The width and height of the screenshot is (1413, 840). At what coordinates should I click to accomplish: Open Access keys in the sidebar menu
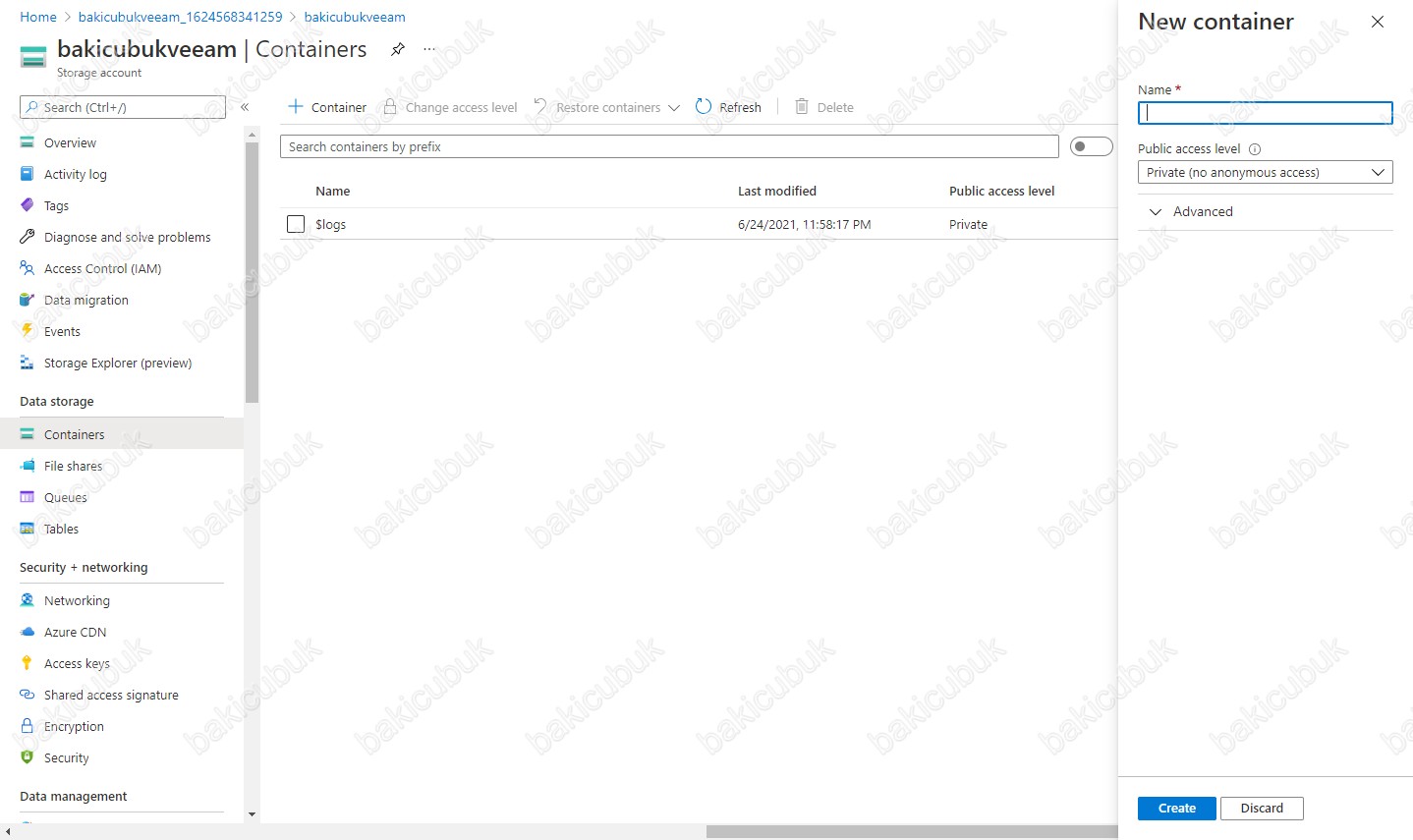tap(77, 663)
